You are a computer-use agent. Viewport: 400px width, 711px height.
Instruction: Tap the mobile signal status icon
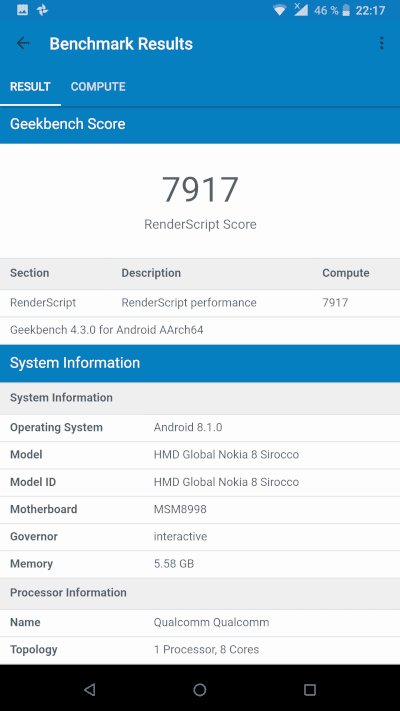300,10
